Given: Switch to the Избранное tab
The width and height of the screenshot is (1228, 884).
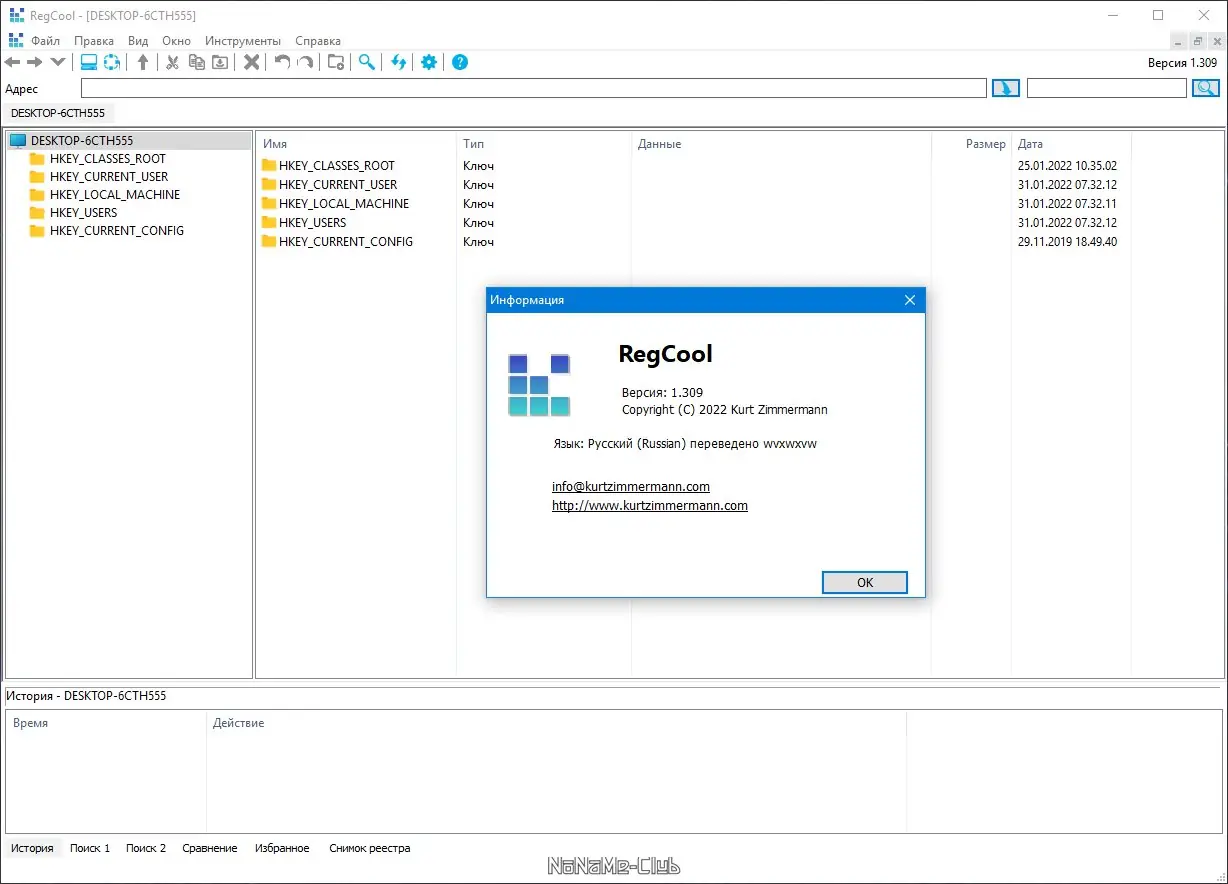Looking at the screenshot, I should [282, 848].
